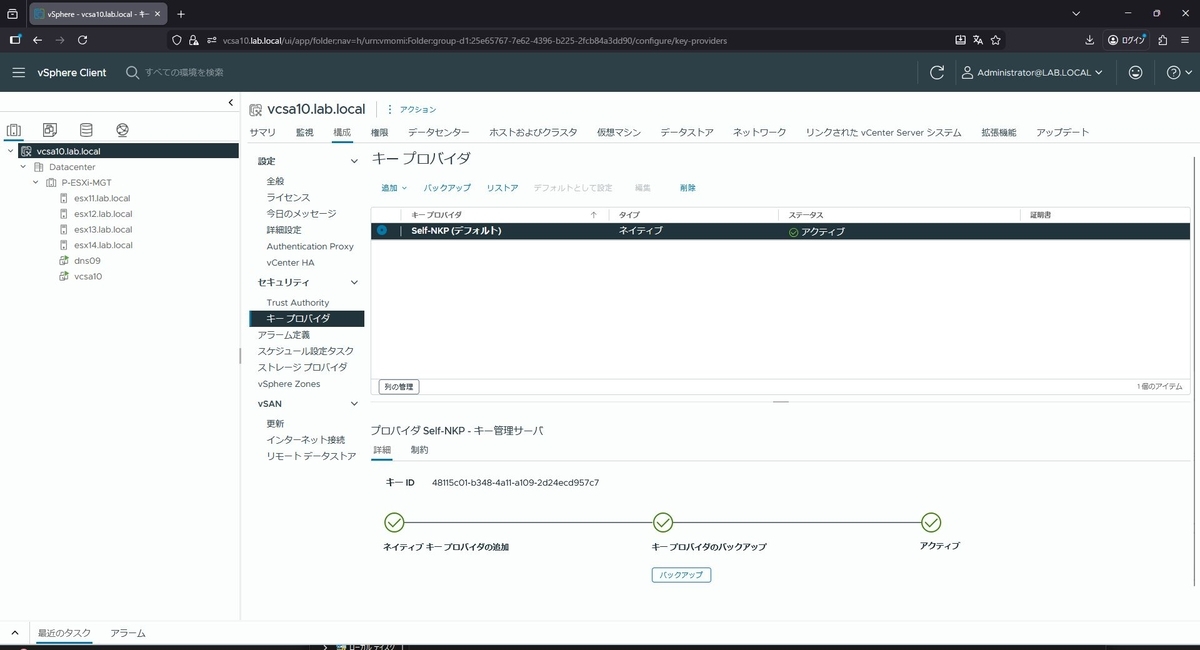1200x650 pixels.
Task: Switch to Networking inventory icon
Action: [x=122, y=130]
